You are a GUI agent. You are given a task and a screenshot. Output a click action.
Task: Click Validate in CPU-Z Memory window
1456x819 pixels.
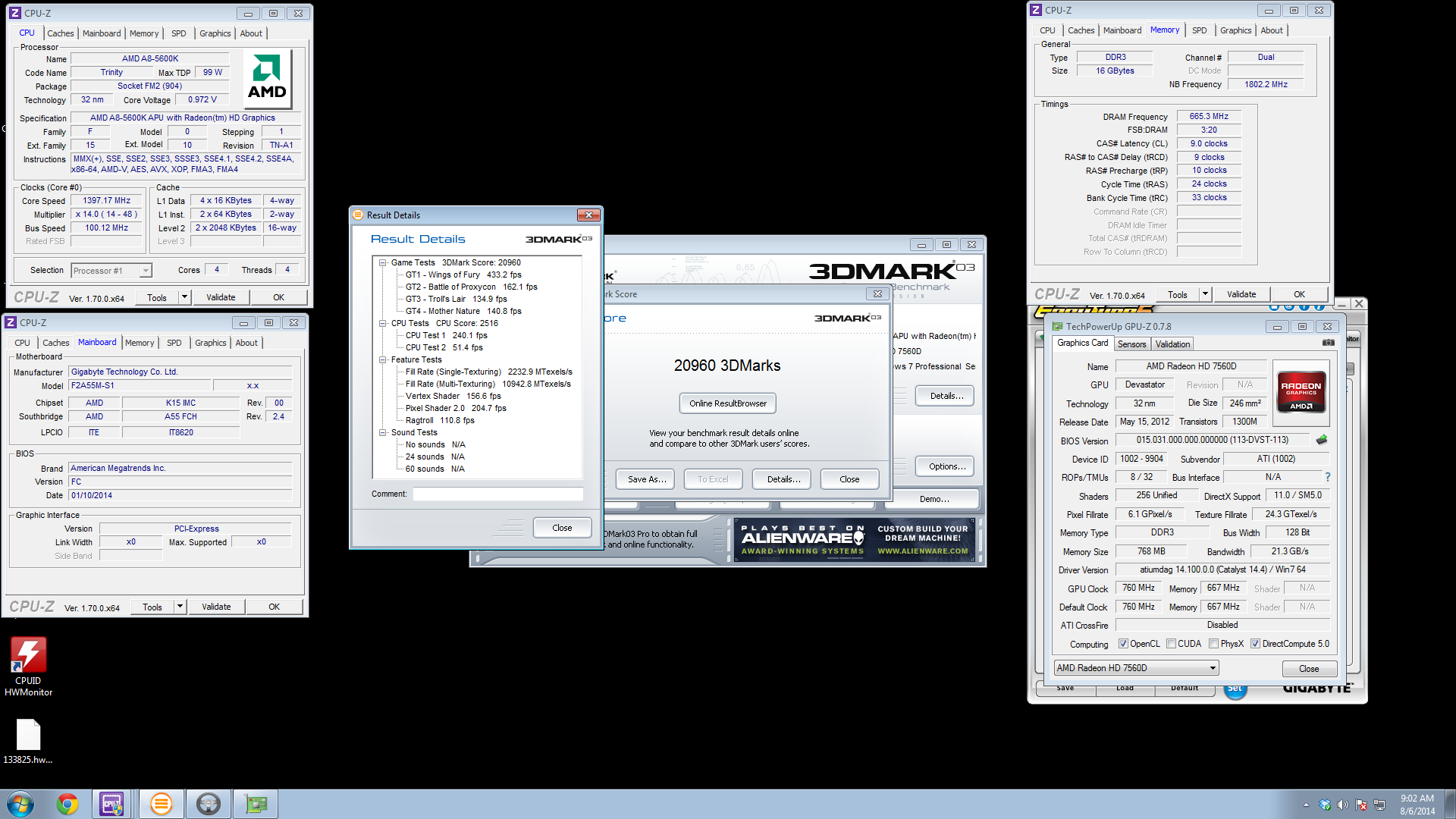(1241, 294)
